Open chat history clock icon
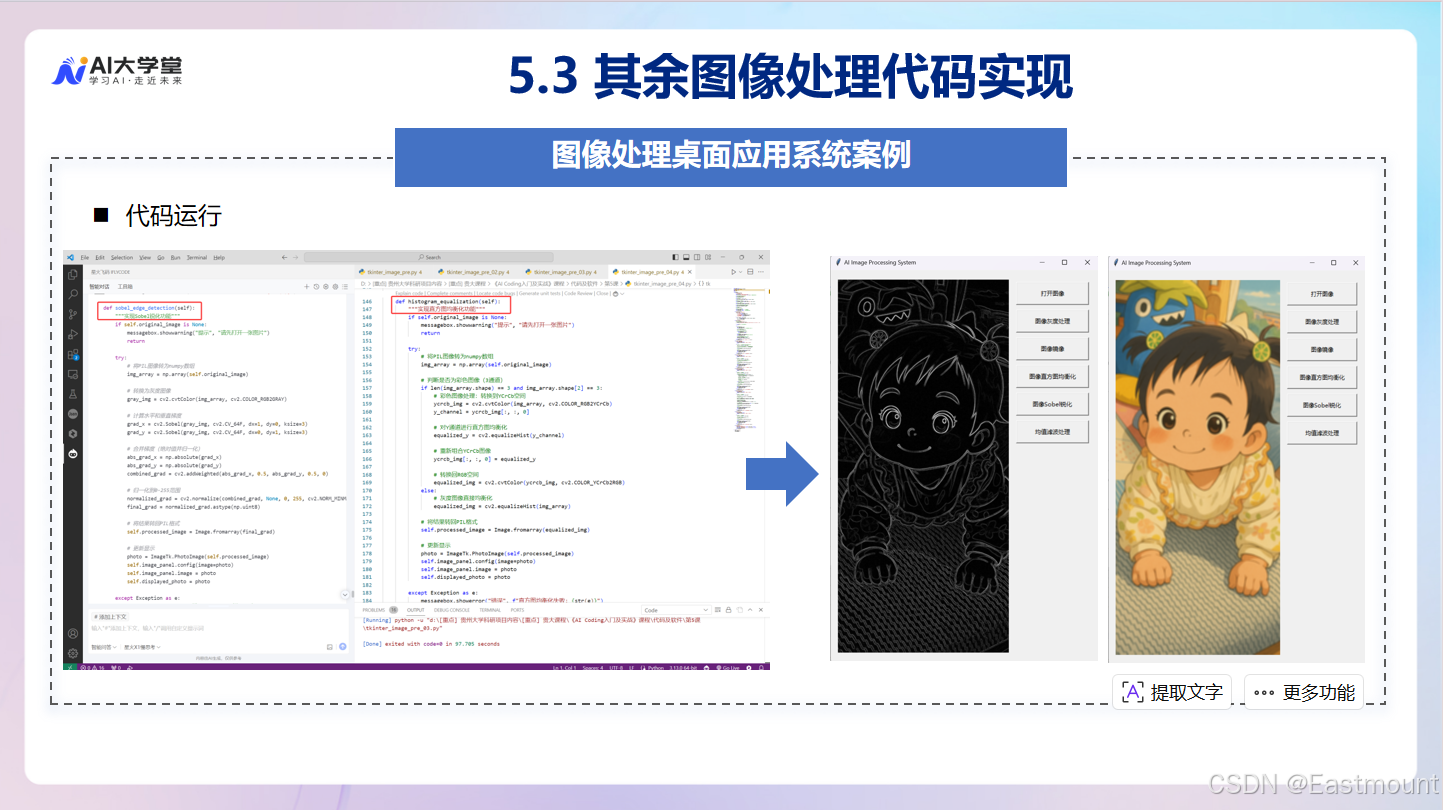 pos(316,287)
